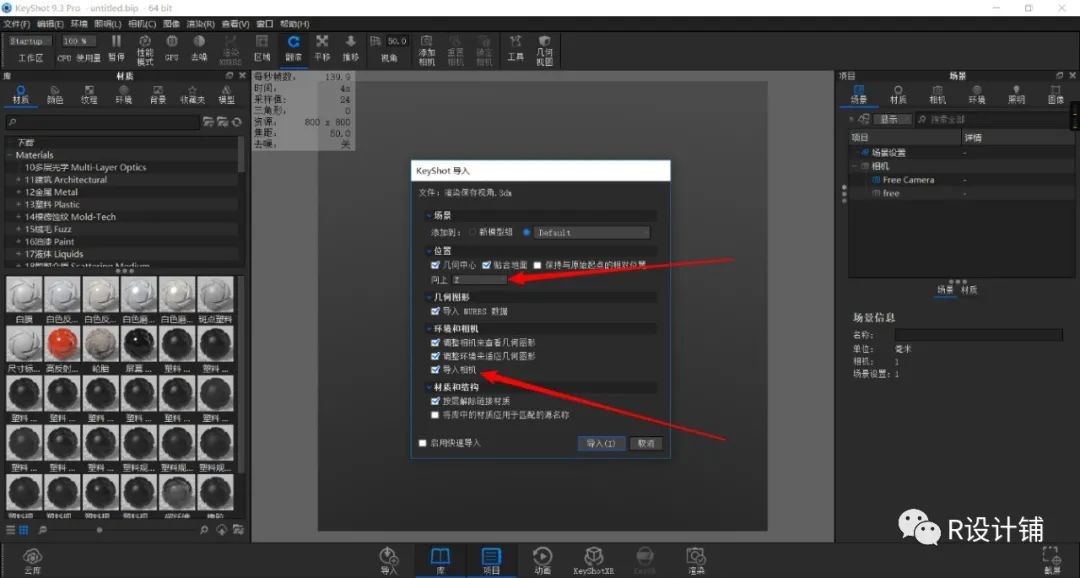
Task: Uncheck the 导入相机 checkbox
Action: coord(435,370)
